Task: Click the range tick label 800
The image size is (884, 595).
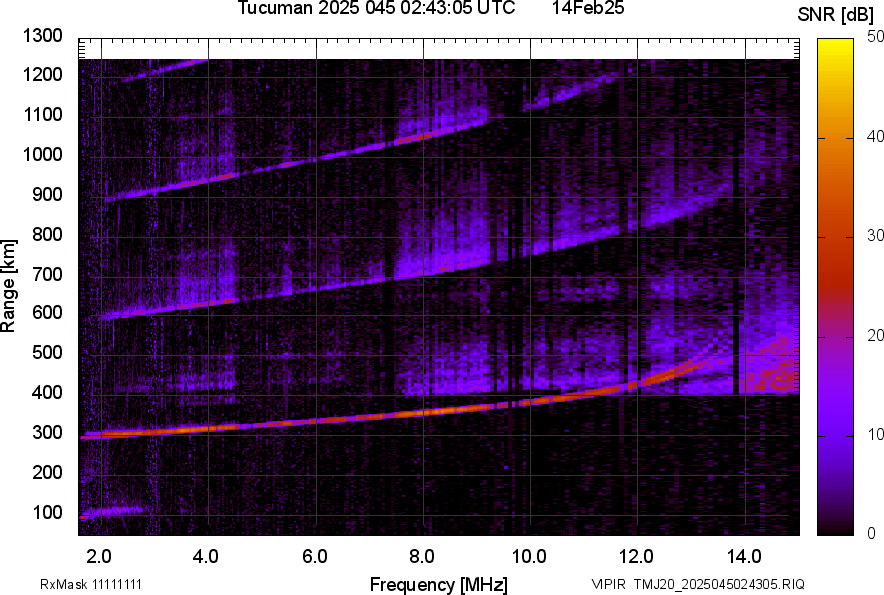Action: tap(47, 234)
